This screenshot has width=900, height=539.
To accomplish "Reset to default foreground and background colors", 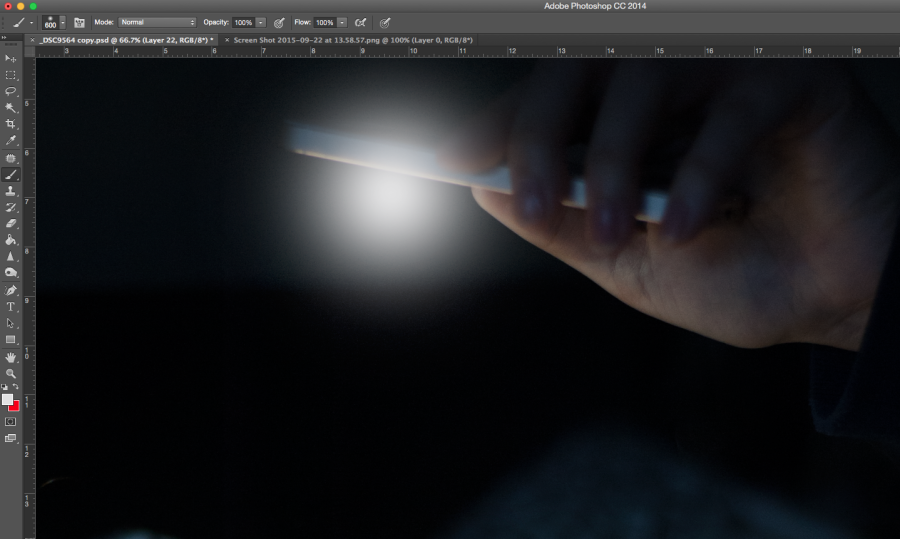I will pos(5,387).
